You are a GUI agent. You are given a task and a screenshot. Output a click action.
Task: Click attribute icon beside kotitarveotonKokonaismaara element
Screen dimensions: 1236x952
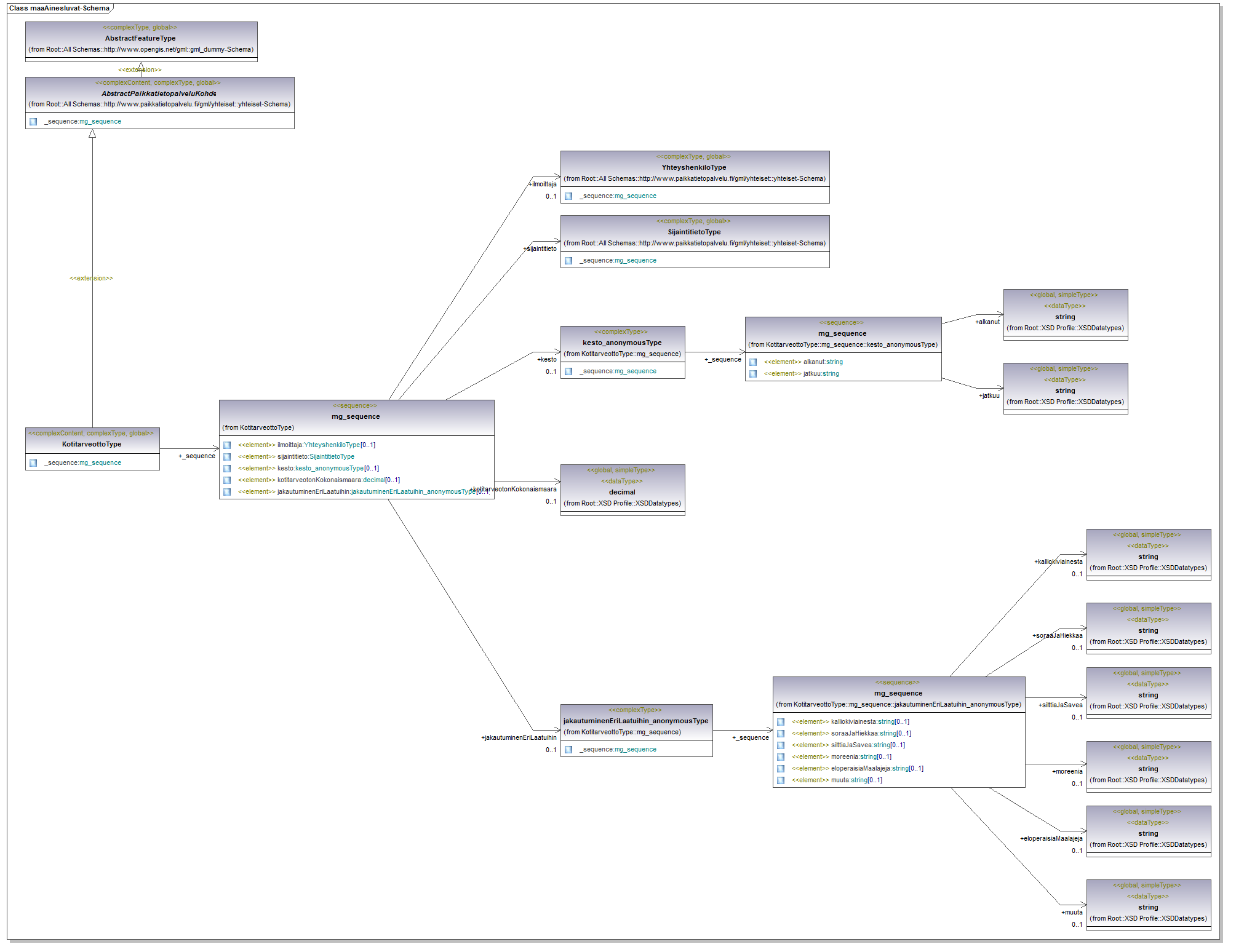click(227, 480)
